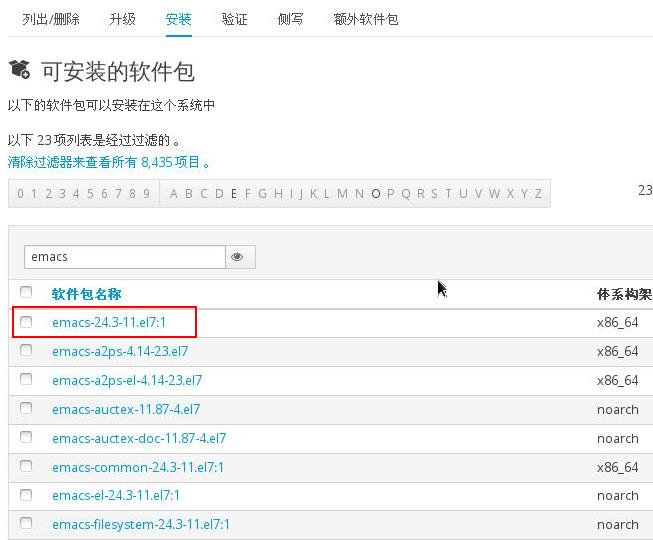Image resolution: width=653 pixels, height=540 pixels.
Task: Click the 体系构架 column header
Action: [x=624, y=294]
